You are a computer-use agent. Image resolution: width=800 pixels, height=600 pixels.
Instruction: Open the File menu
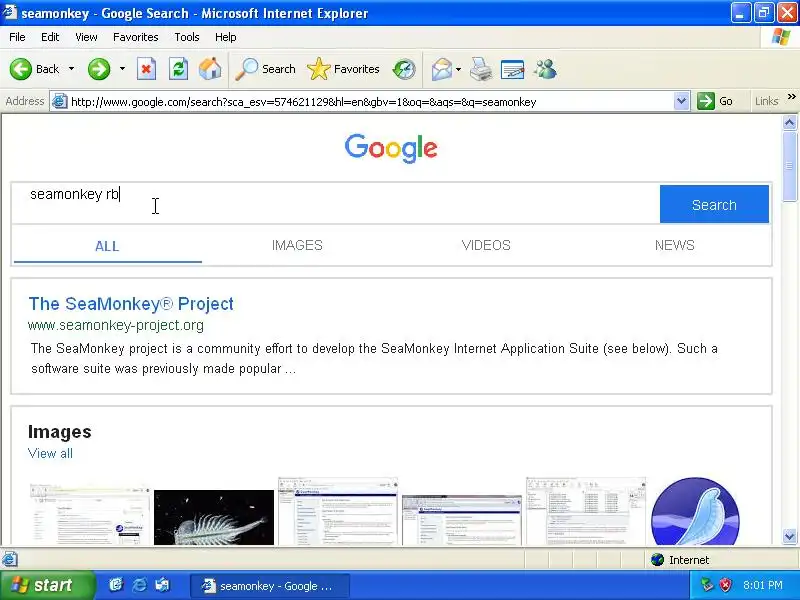click(x=17, y=37)
